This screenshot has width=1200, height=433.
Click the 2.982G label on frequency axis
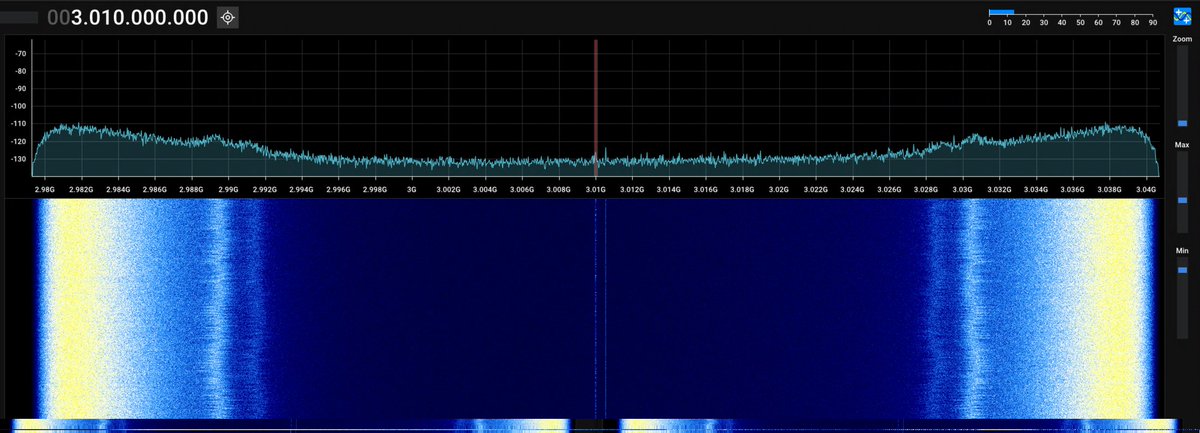click(81, 188)
